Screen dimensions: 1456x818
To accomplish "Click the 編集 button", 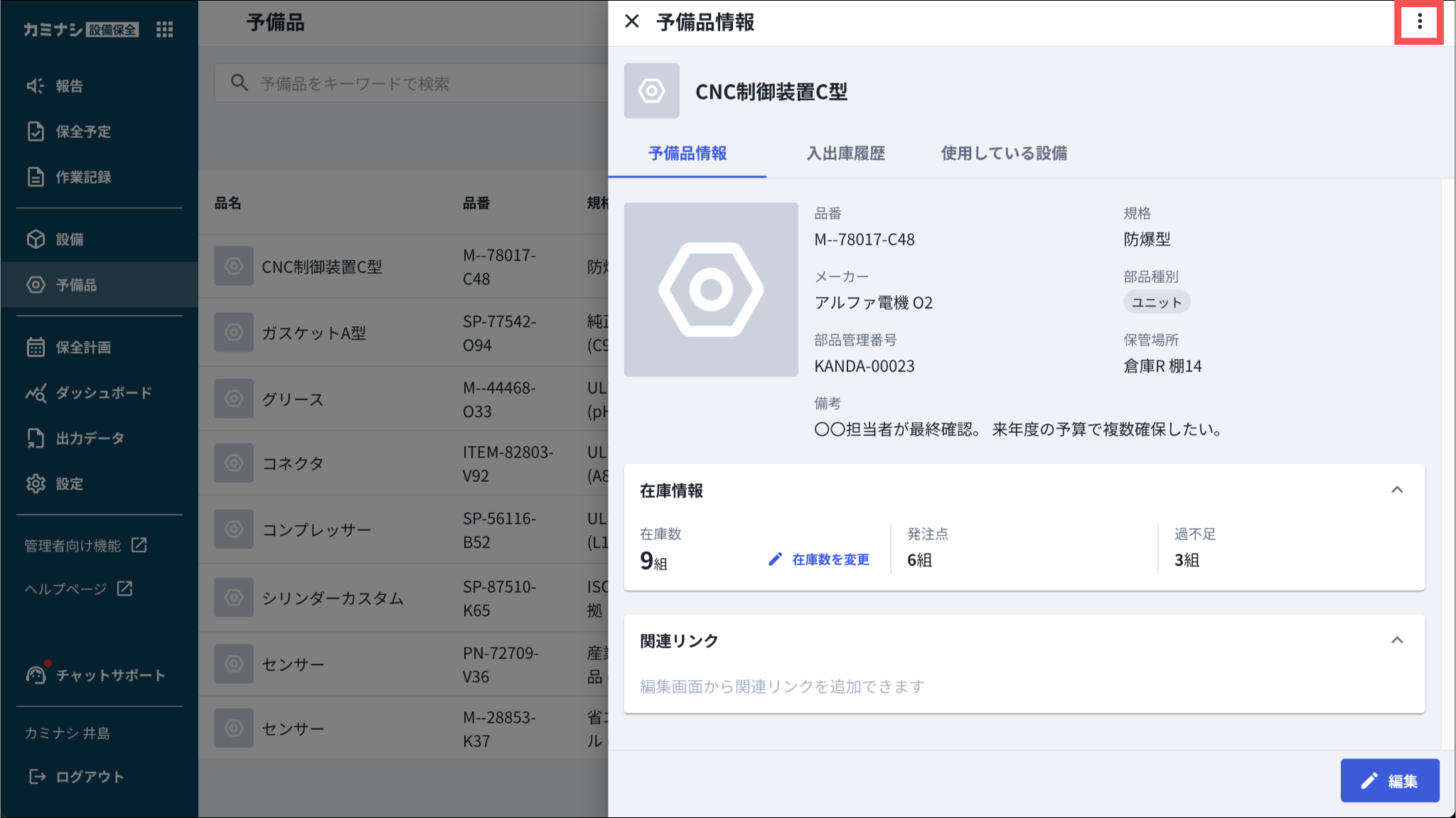I will pos(1389,781).
